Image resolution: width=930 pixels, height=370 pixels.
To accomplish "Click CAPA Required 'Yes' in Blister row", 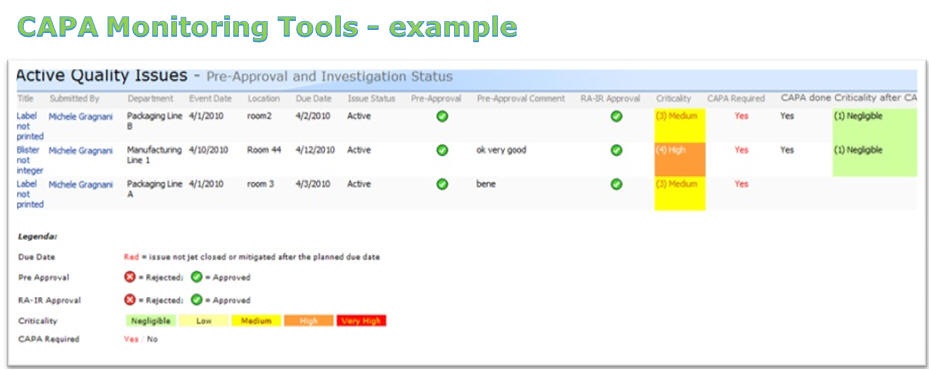I will pos(741,150).
